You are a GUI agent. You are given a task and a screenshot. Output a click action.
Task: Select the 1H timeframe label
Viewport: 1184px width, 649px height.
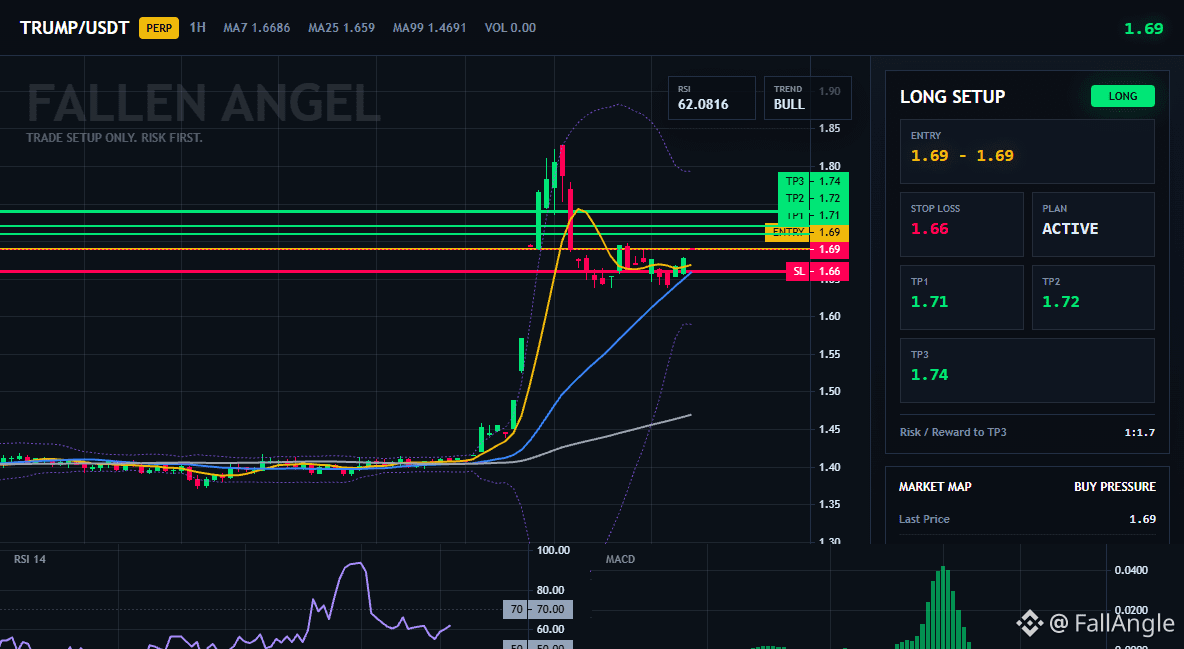pyautogui.click(x=197, y=28)
